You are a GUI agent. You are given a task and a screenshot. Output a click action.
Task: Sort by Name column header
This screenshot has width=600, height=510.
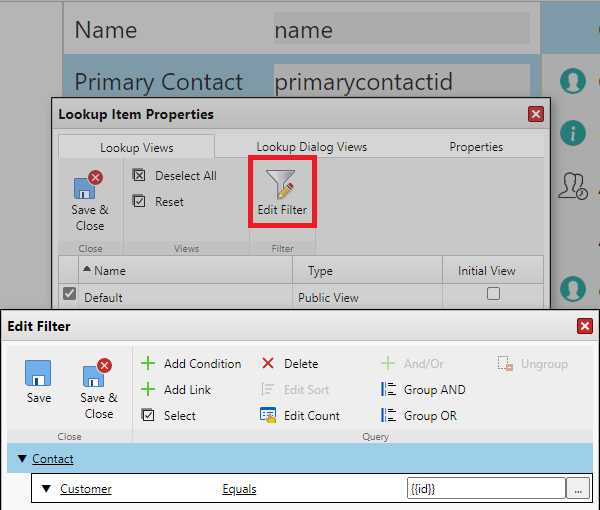(186, 270)
